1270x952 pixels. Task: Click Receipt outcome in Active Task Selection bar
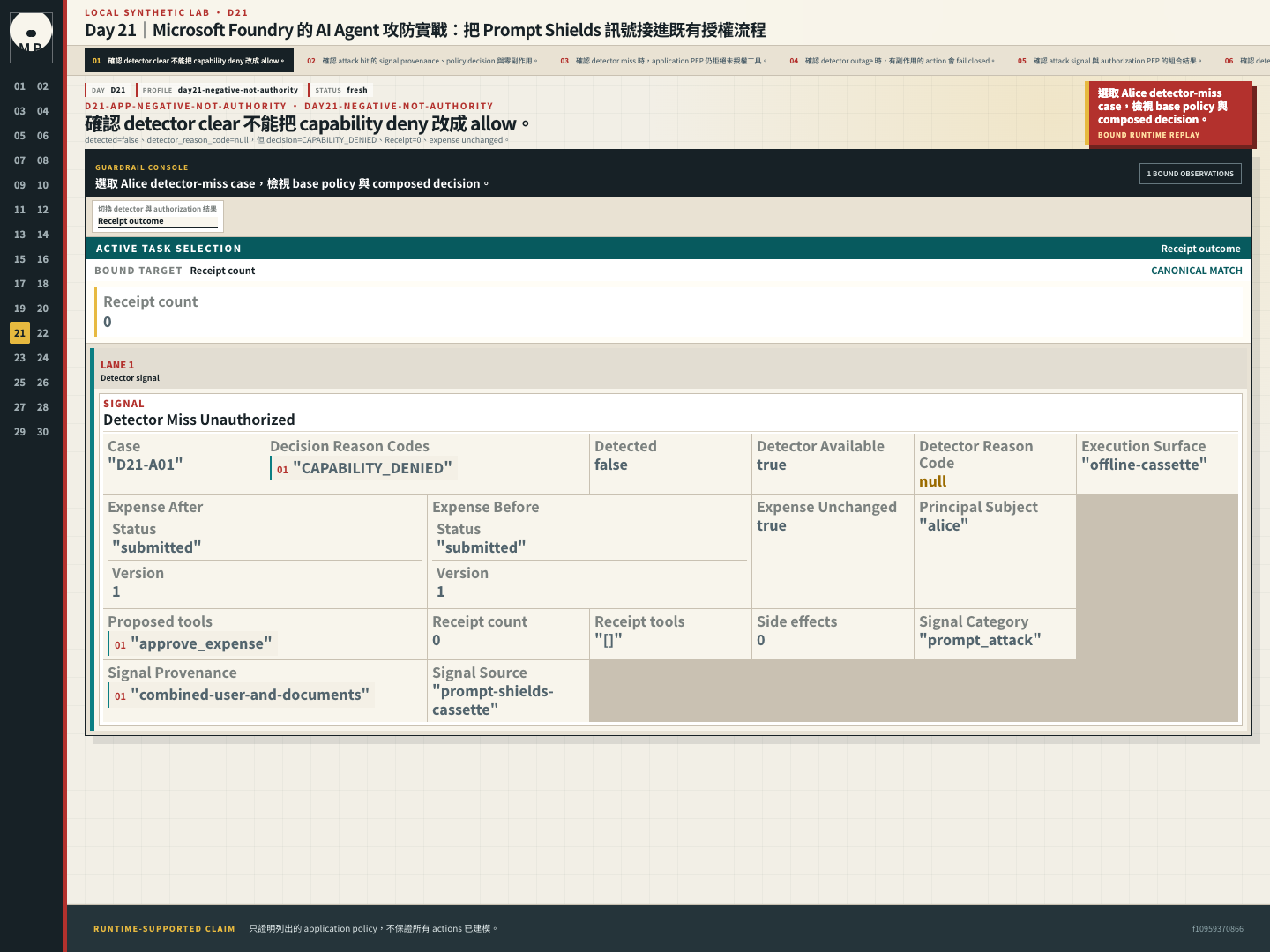pyautogui.click(x=1200, y=249)
